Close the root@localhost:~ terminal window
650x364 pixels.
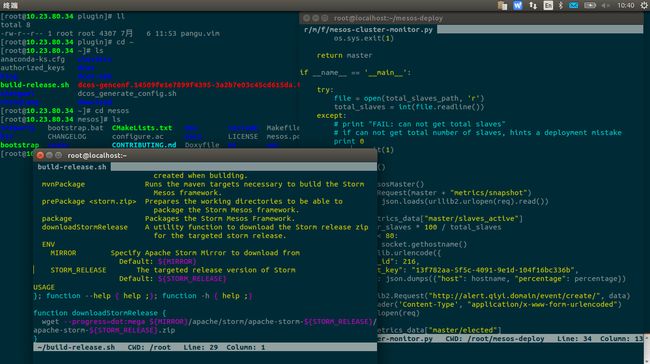click(40, 155)
